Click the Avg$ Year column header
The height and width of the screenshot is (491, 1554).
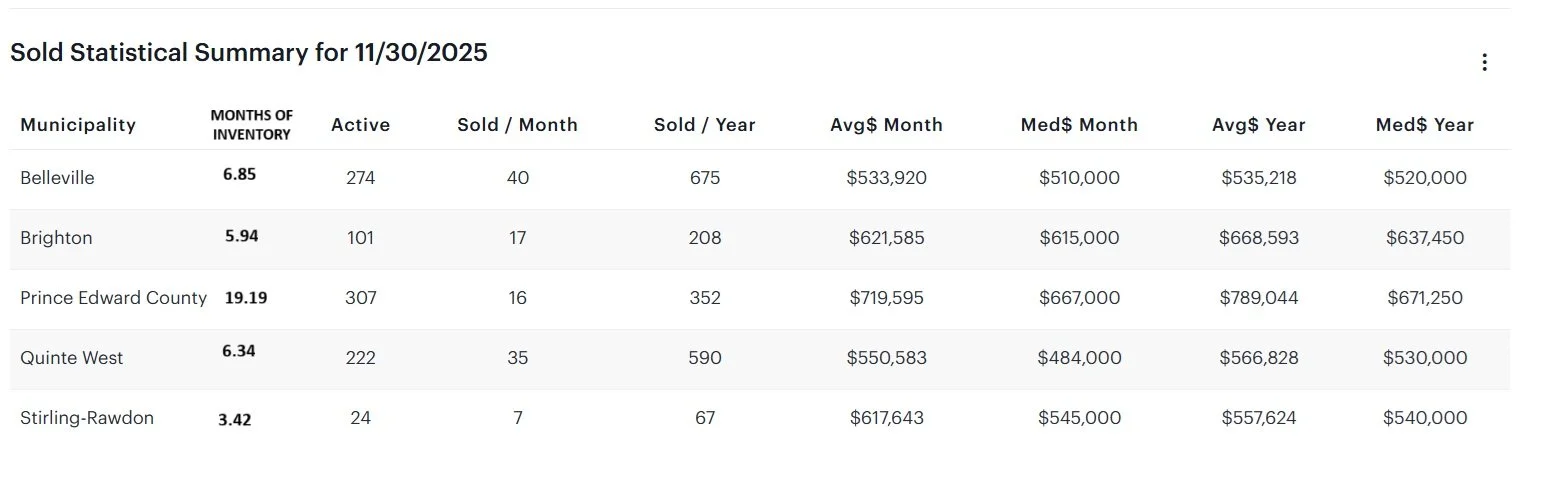(x=1259, y=125)
